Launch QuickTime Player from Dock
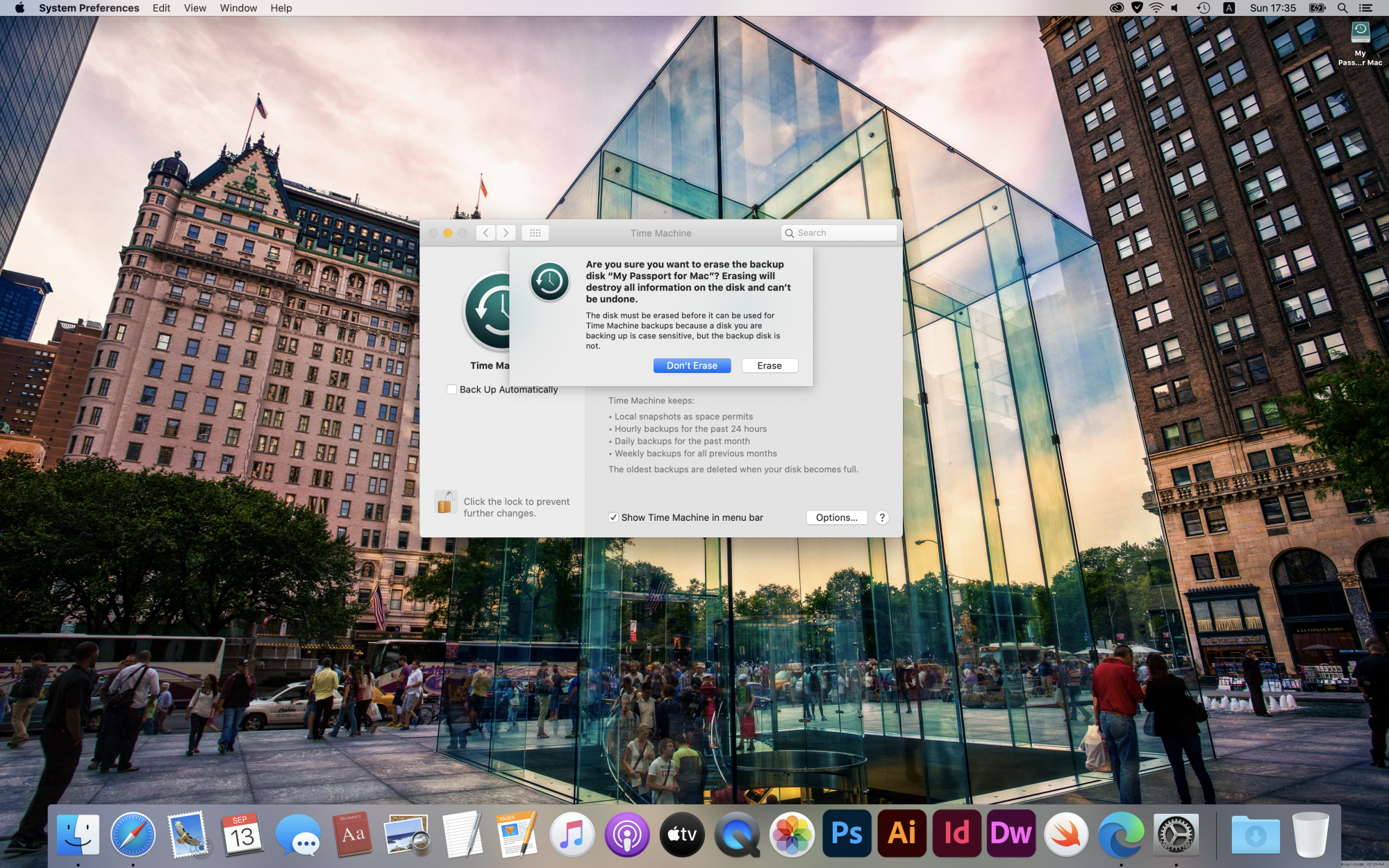The width and height of the screenshot is (1389, 868). (737, 834)
